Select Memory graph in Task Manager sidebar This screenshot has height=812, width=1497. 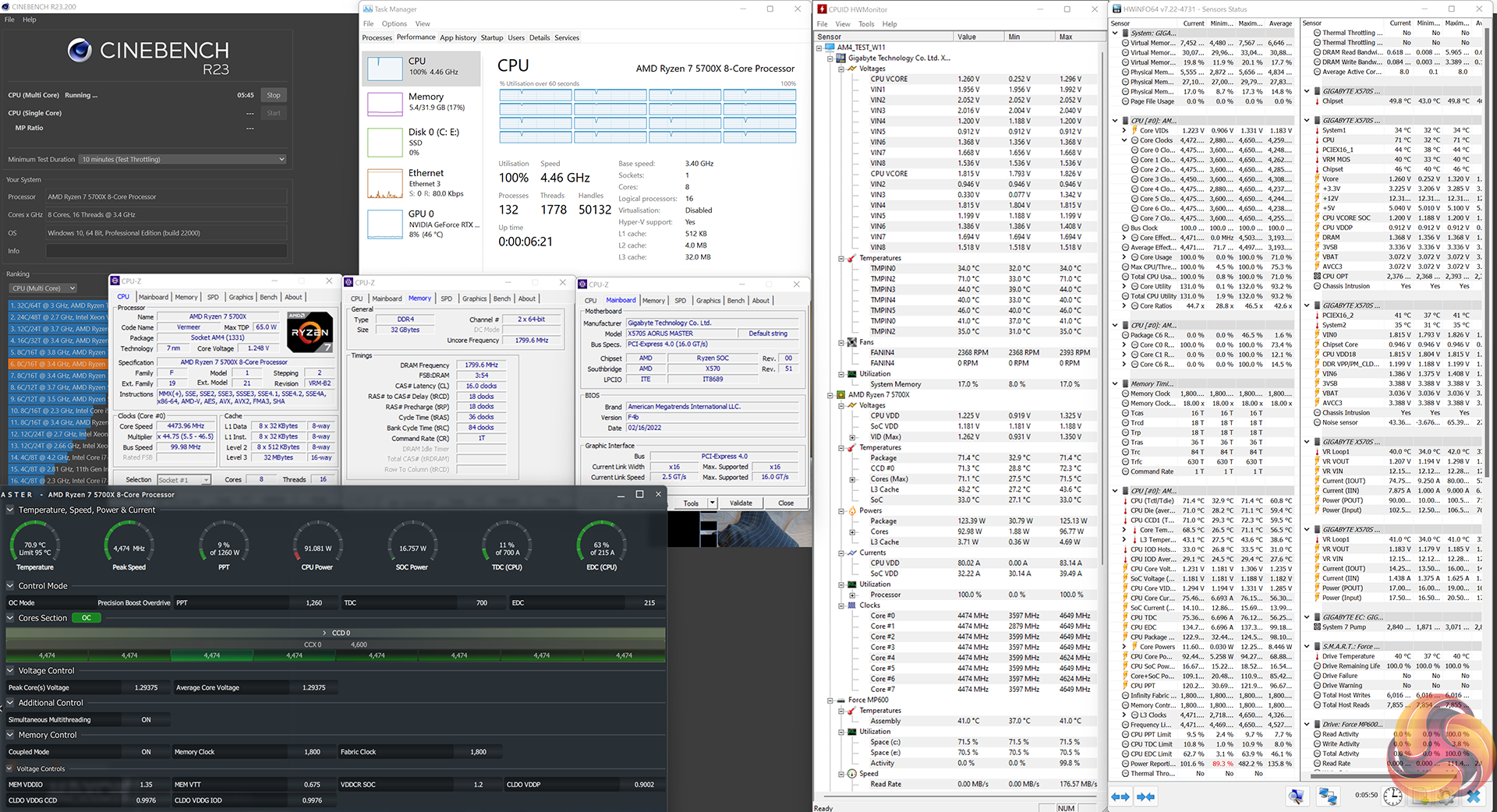[x=384, y=103]
